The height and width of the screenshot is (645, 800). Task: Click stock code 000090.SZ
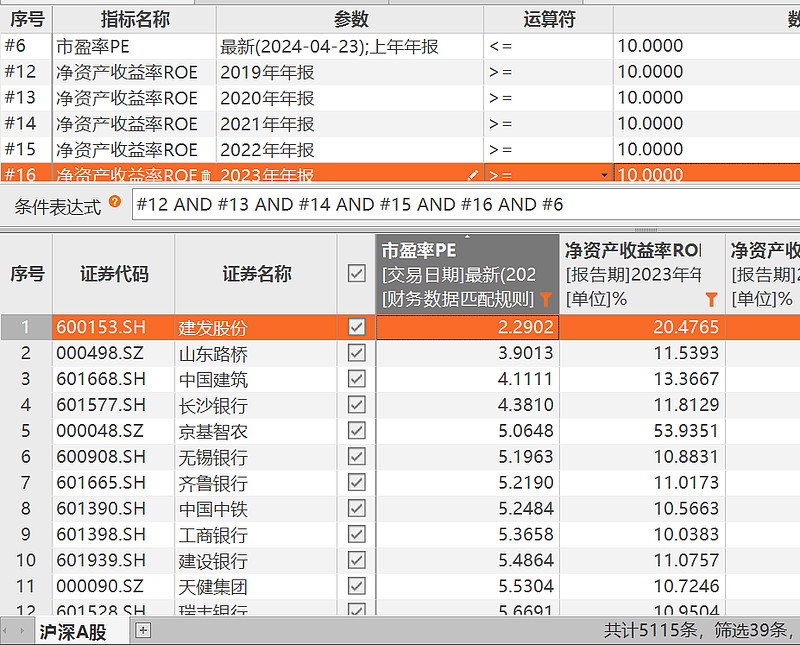coord(100,586)
